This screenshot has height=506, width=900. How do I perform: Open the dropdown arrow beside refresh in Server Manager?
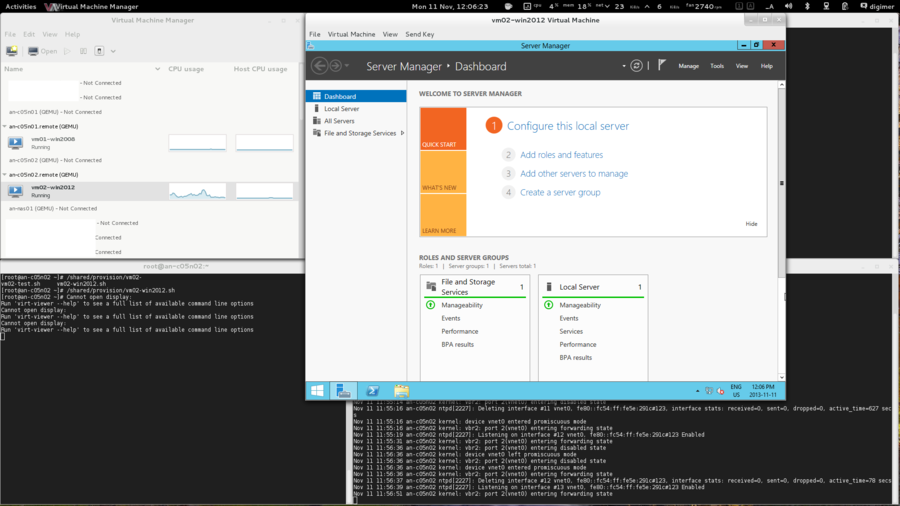click(x=624, y=66)
